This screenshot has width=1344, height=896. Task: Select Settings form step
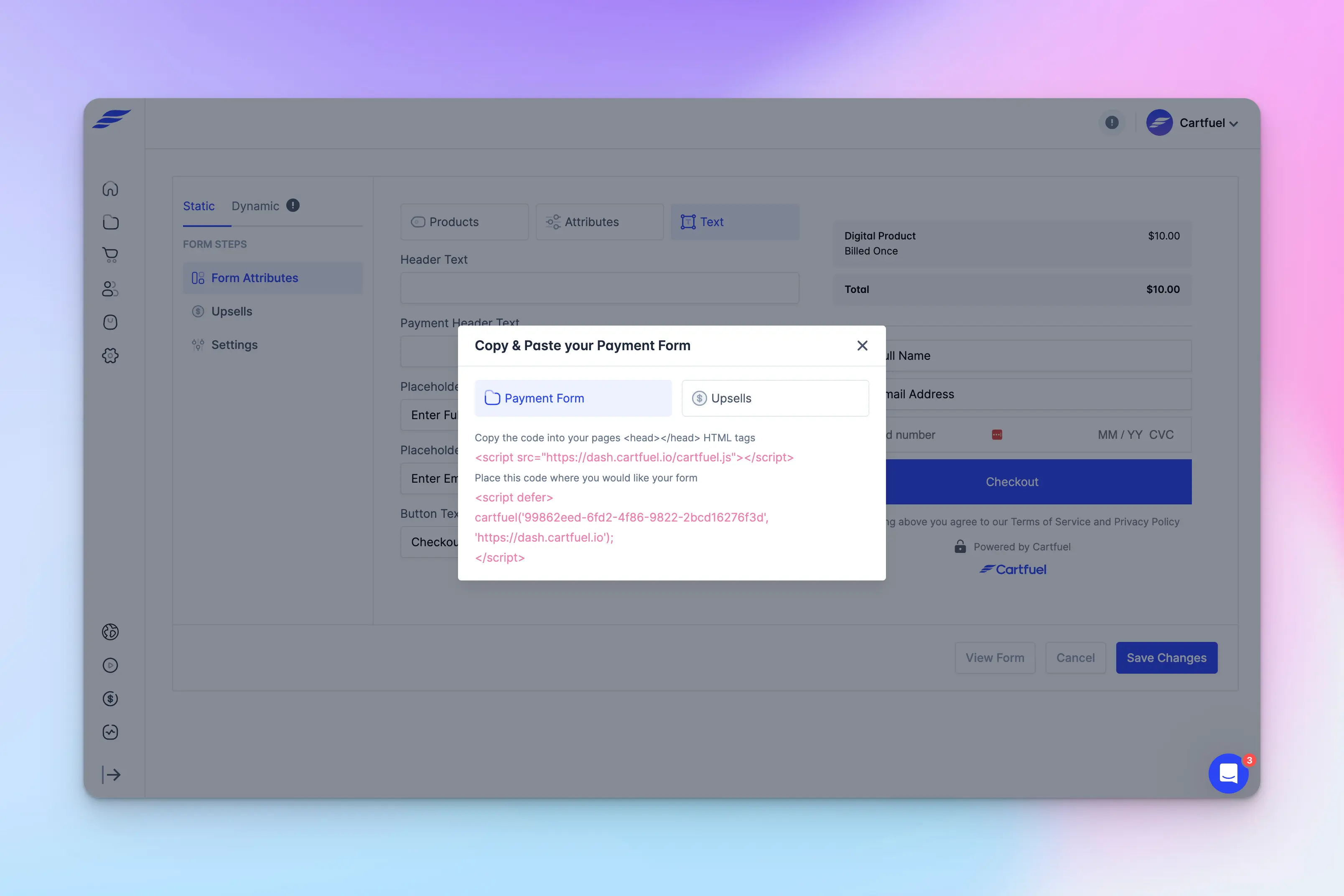coord(272,345)
